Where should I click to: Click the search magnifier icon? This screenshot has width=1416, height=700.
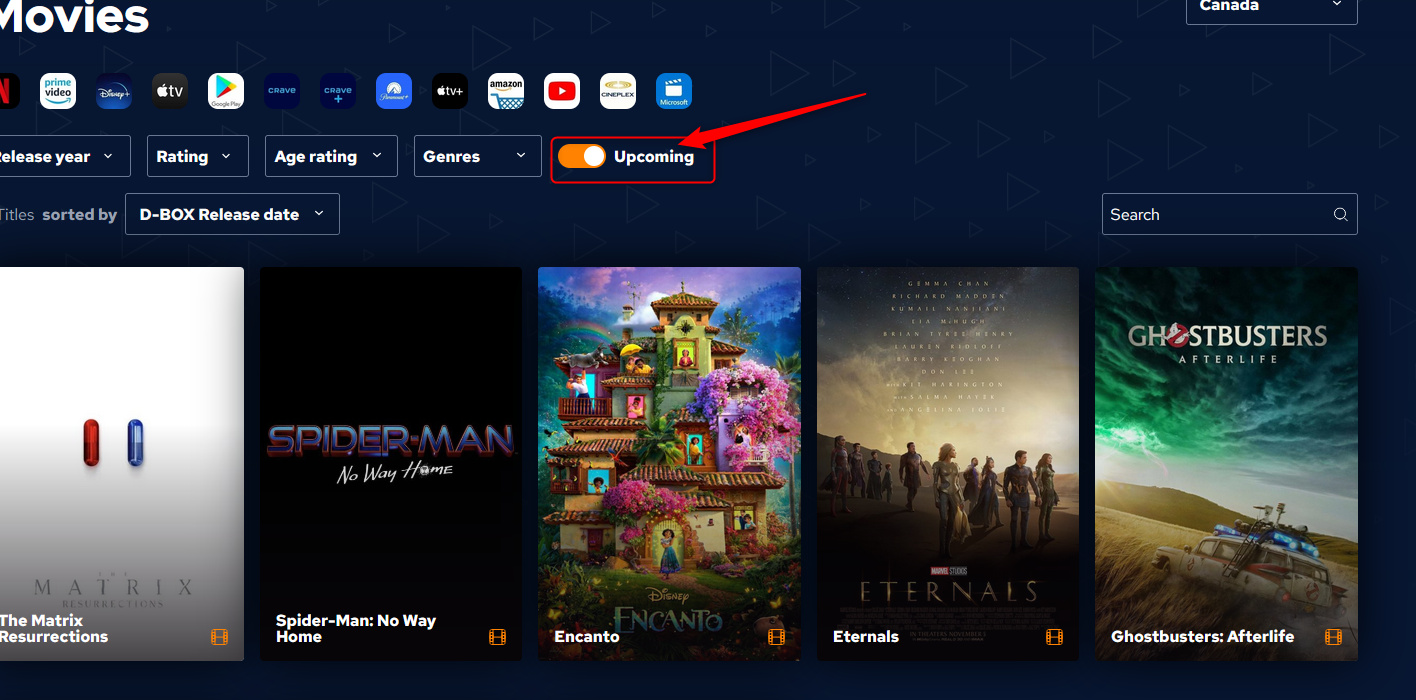pyautogui.click(x=1340, y=214)
